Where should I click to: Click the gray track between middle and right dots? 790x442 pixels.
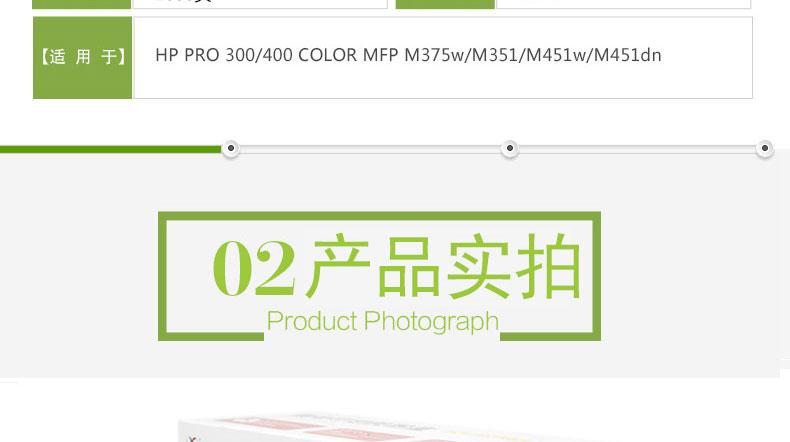(x=637, y=149)
